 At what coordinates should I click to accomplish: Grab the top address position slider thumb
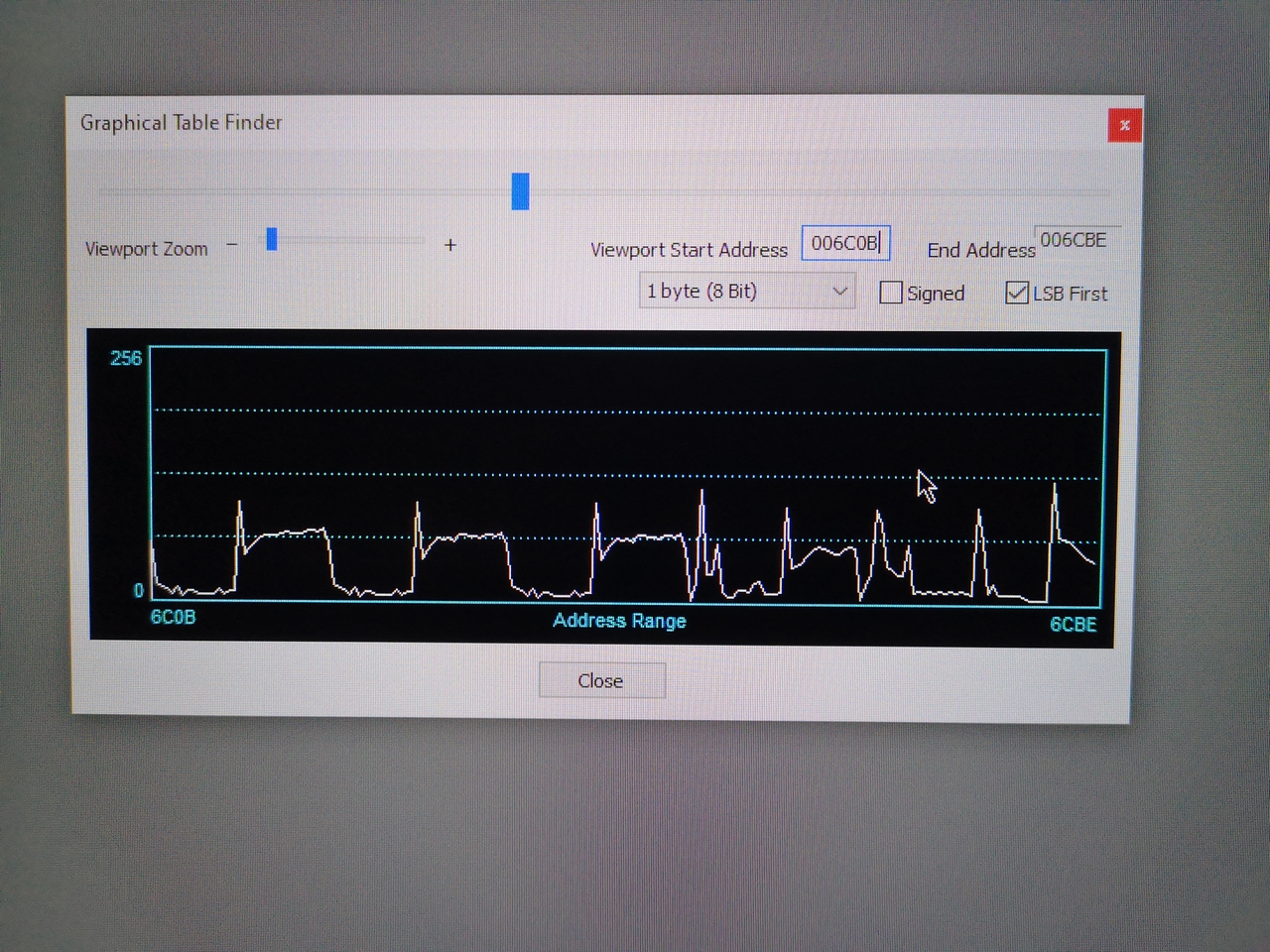tap(520, 191)
